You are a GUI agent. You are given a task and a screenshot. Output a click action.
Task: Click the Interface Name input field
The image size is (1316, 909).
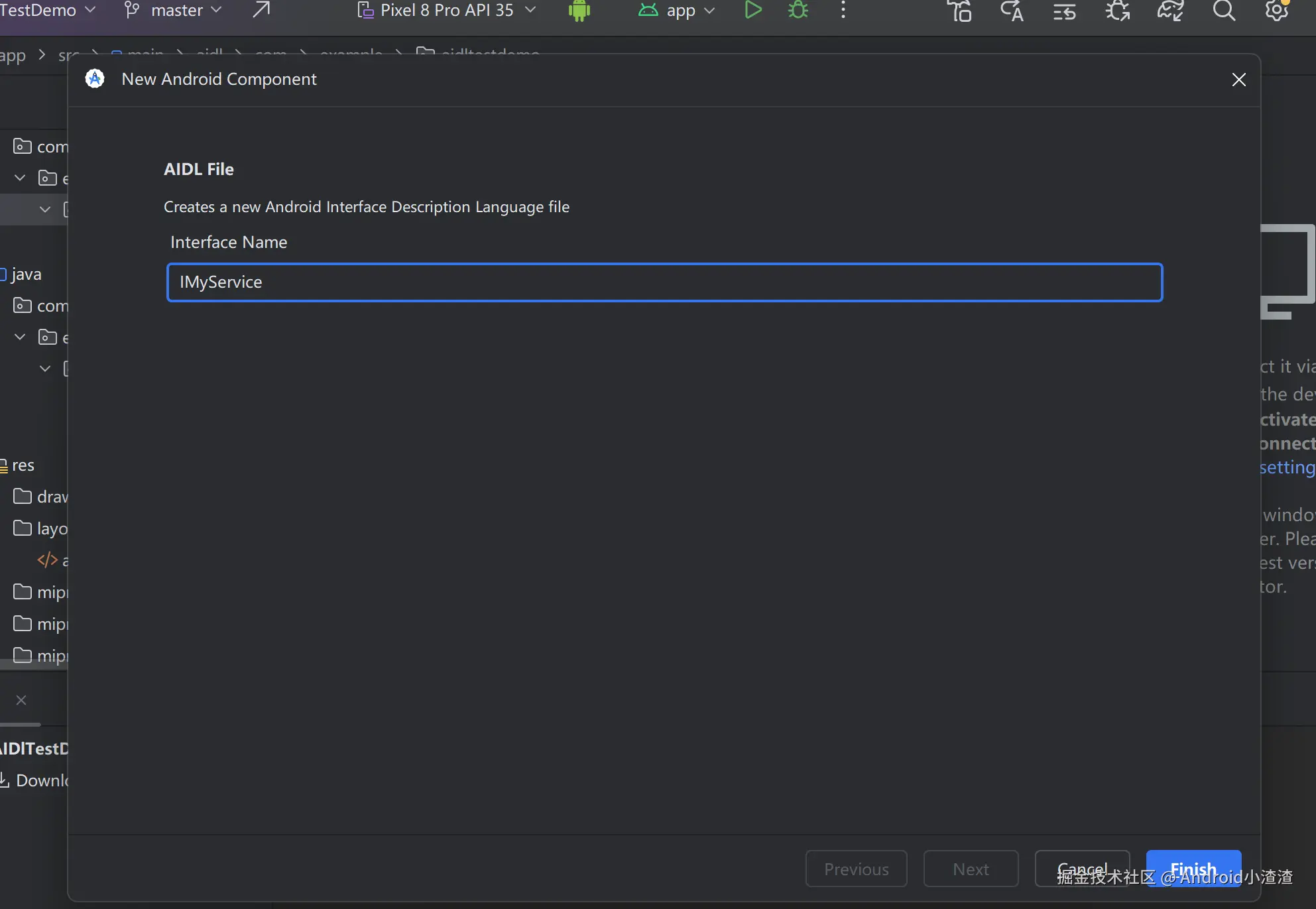tap(664, 282)
